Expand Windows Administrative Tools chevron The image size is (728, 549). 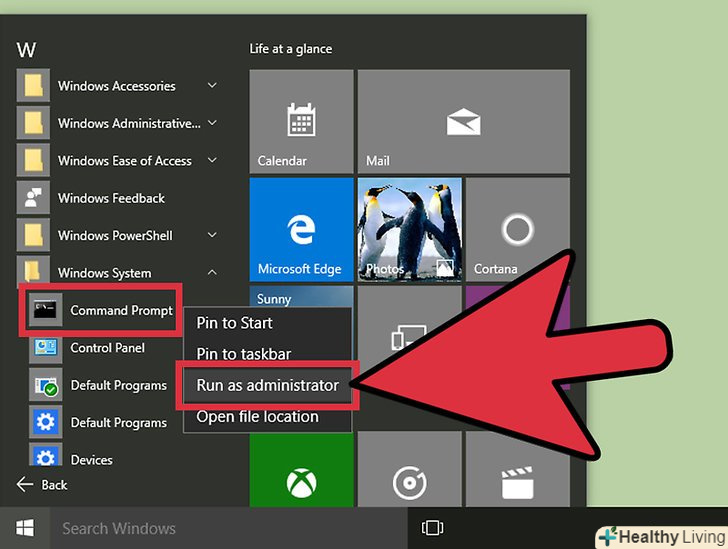click(212, 123)
